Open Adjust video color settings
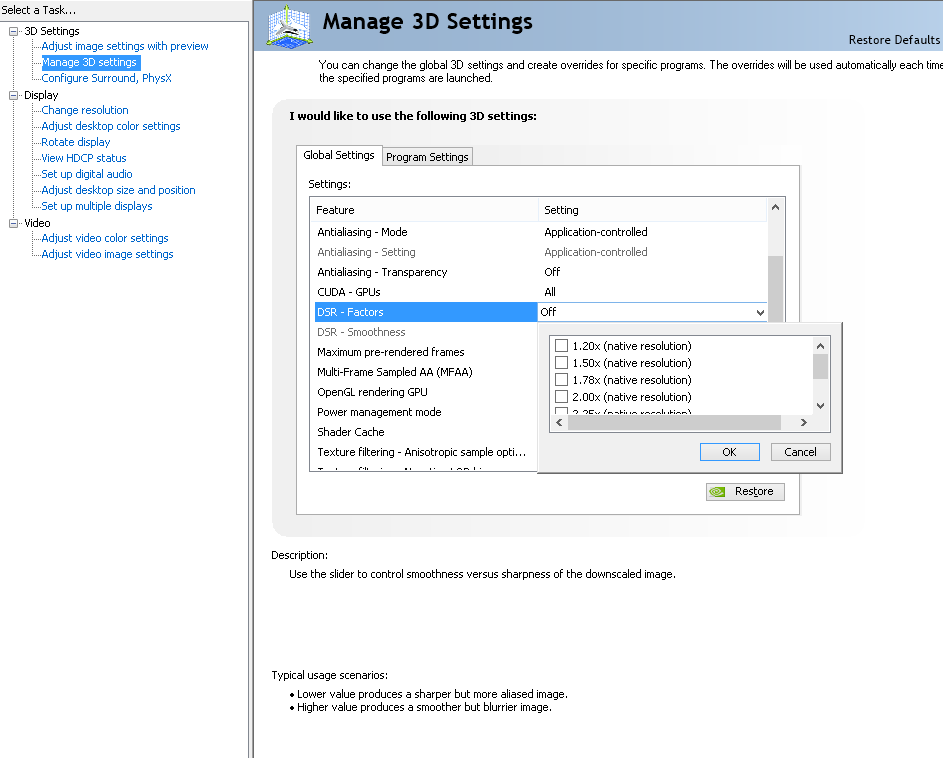 pos(105,238)
